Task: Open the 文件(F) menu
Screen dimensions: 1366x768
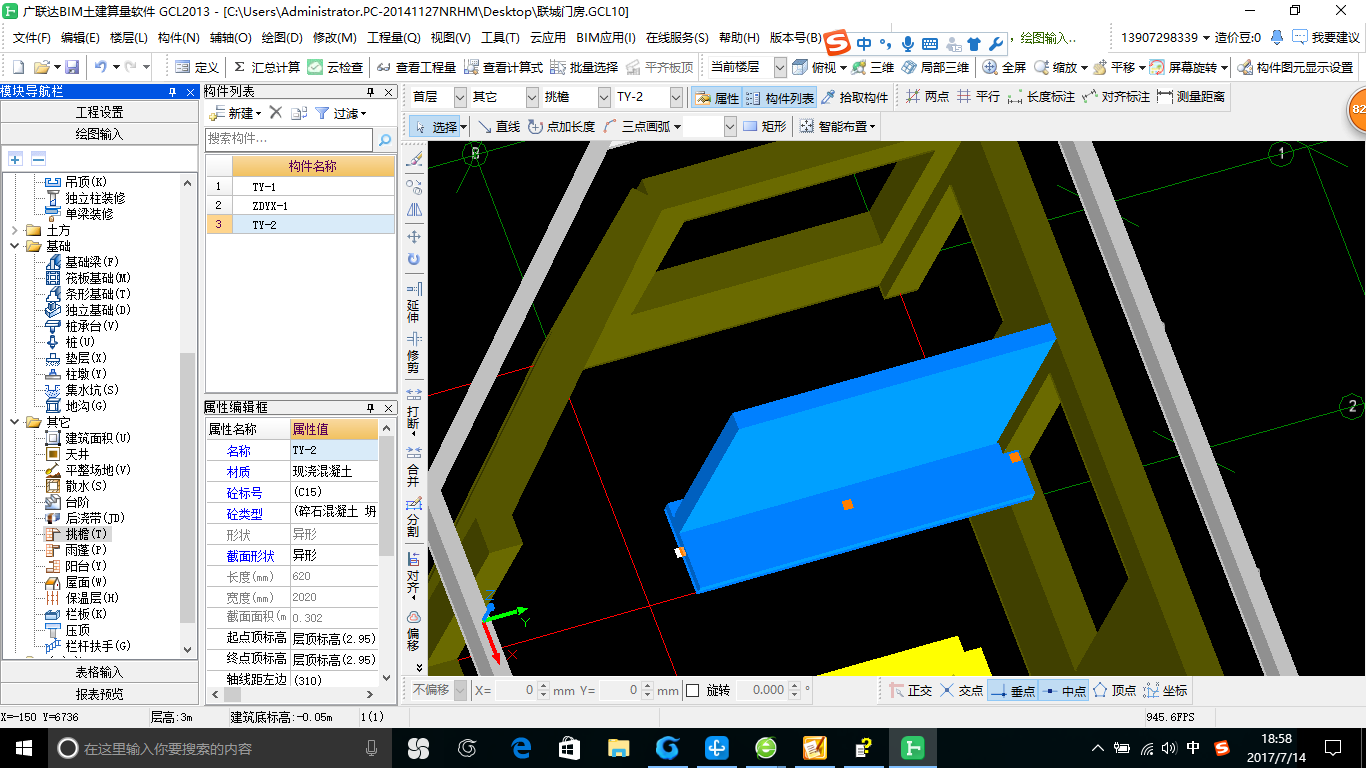Action: (32, 38)
